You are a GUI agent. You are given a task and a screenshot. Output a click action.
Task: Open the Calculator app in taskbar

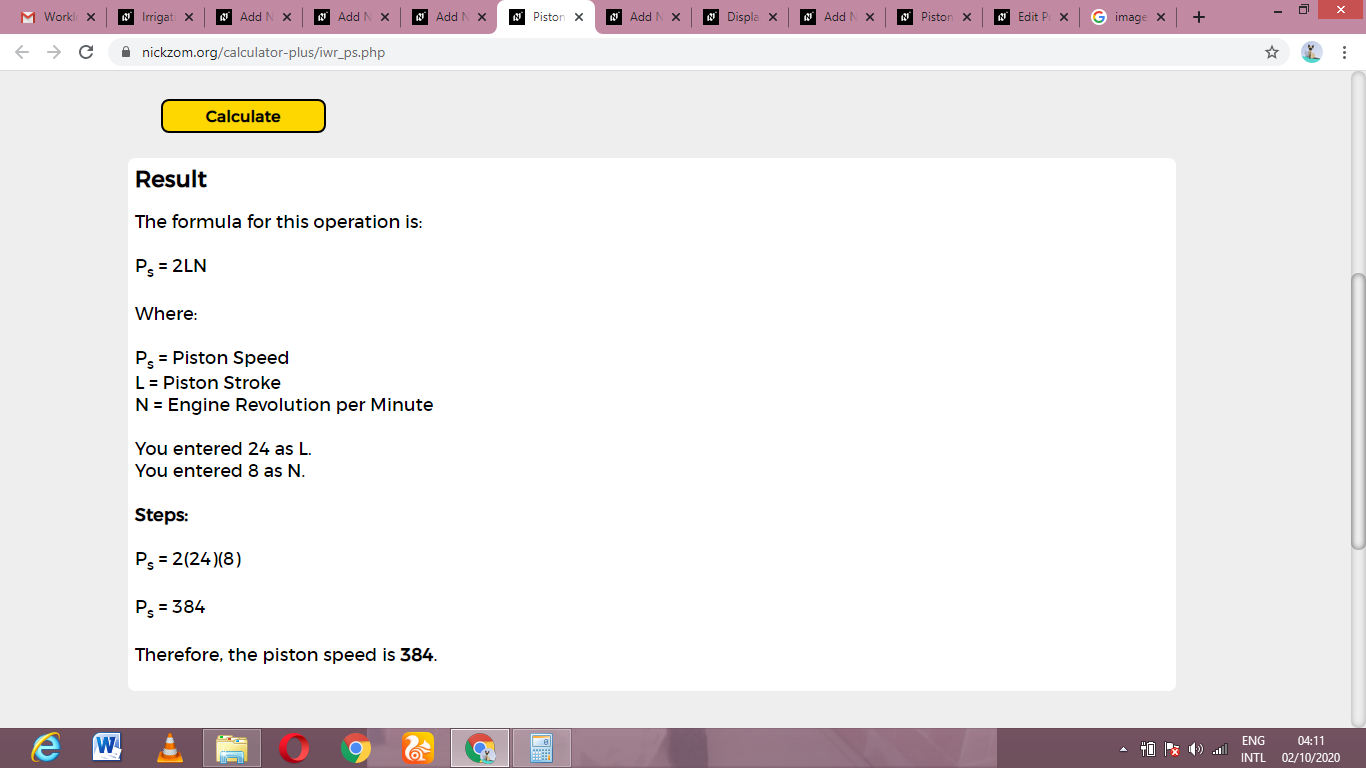[x=541, y=748]
